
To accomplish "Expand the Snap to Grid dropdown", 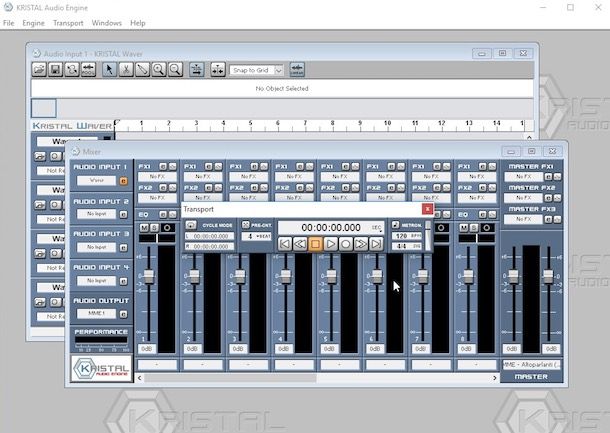I will 279,70.
